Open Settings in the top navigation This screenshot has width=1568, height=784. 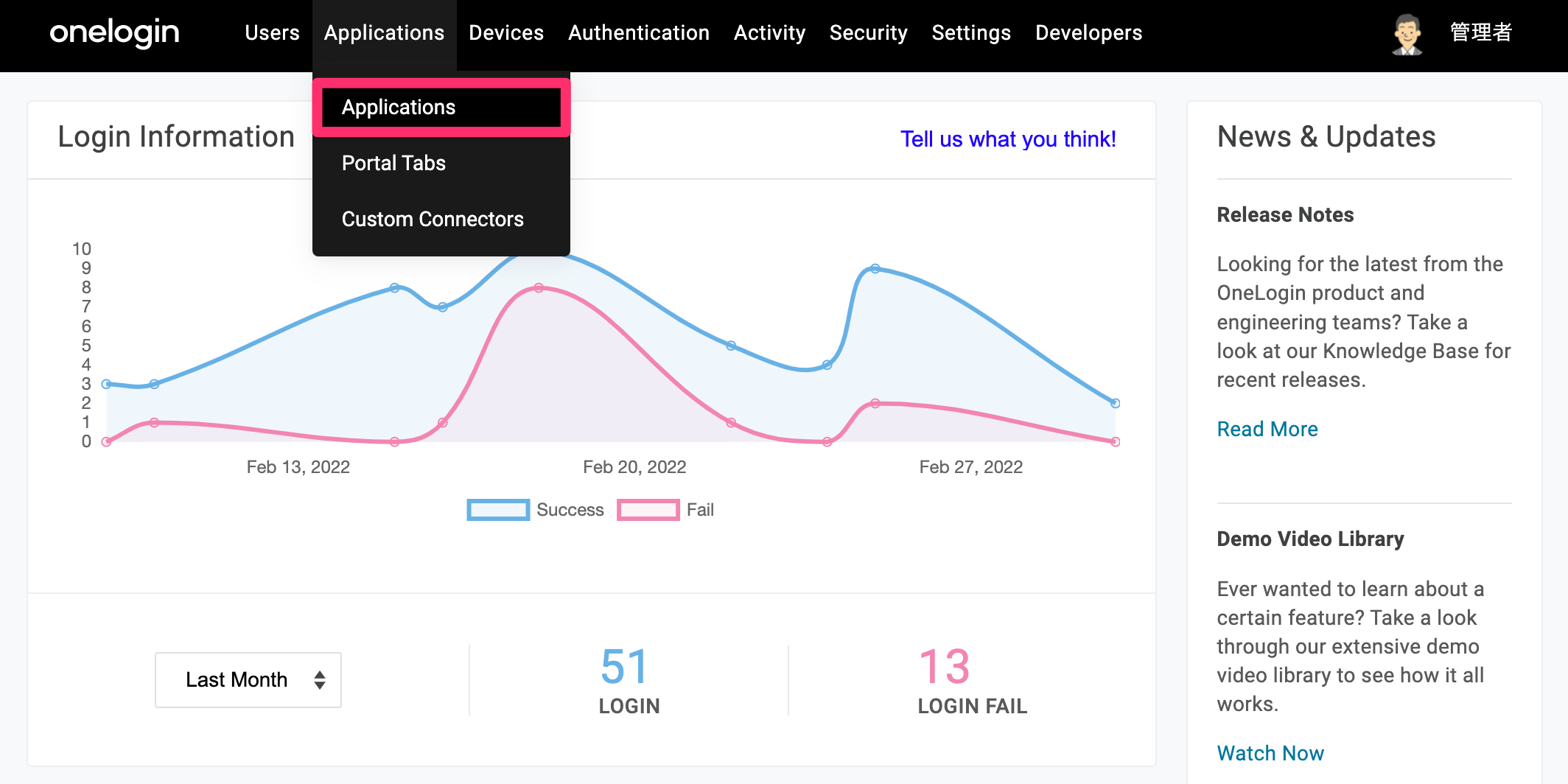click(971, 33)
